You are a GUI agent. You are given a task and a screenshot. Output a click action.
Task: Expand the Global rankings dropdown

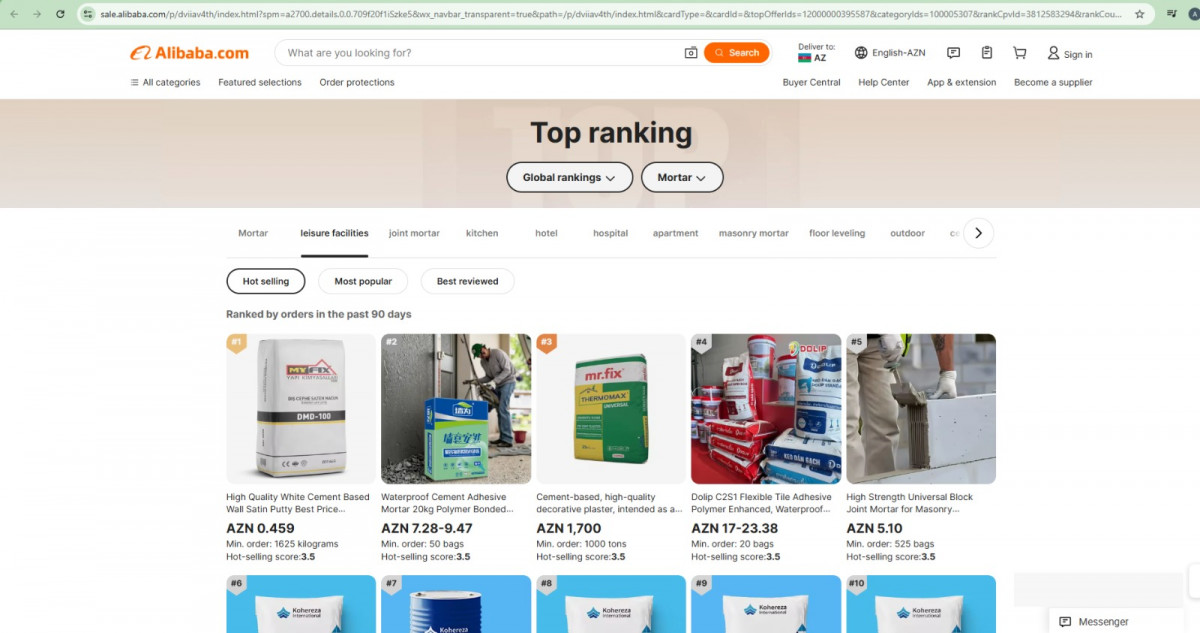pos(569,177)
